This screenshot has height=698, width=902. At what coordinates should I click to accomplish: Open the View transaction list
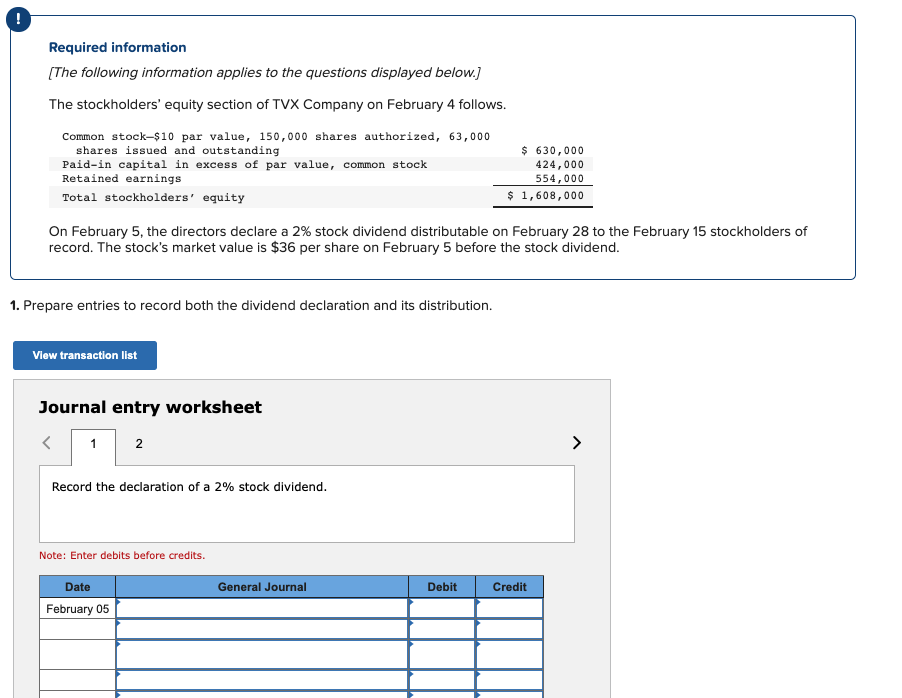(x=85, y=356)
